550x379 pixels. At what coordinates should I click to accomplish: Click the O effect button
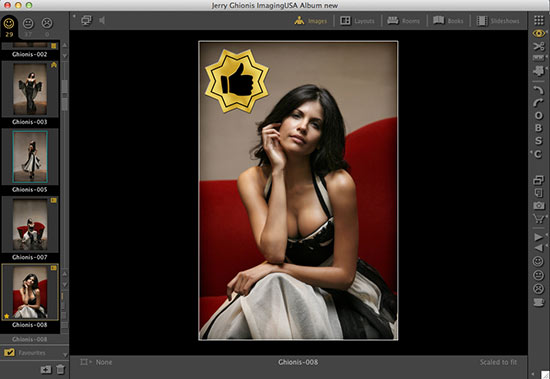coord(538,115)
